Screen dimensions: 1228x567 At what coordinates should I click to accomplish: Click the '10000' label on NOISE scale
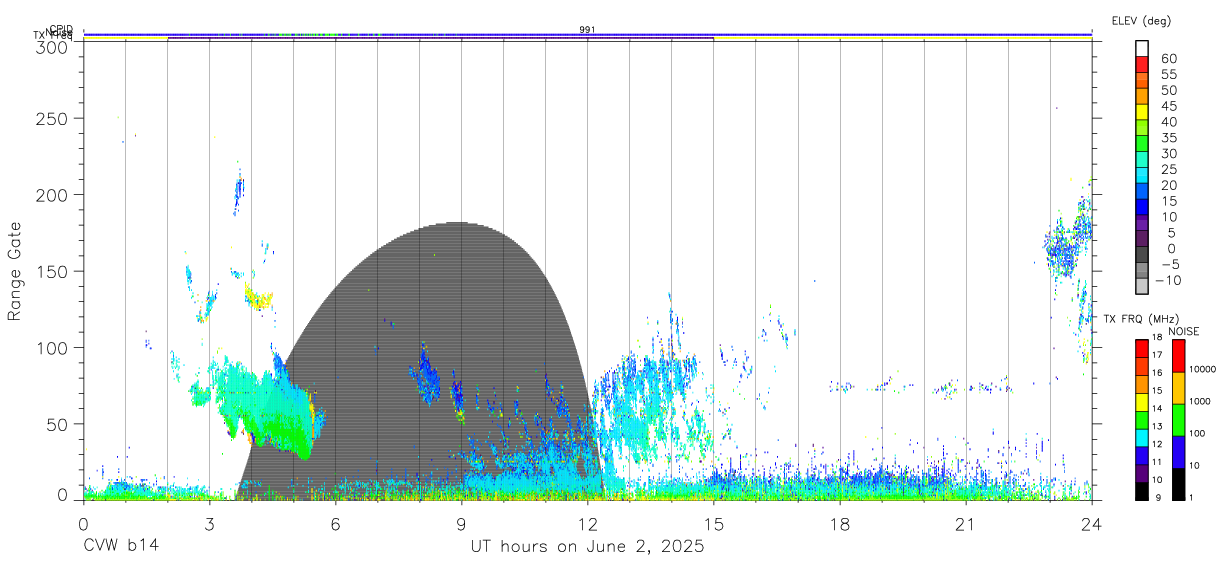coord(1201,369)
